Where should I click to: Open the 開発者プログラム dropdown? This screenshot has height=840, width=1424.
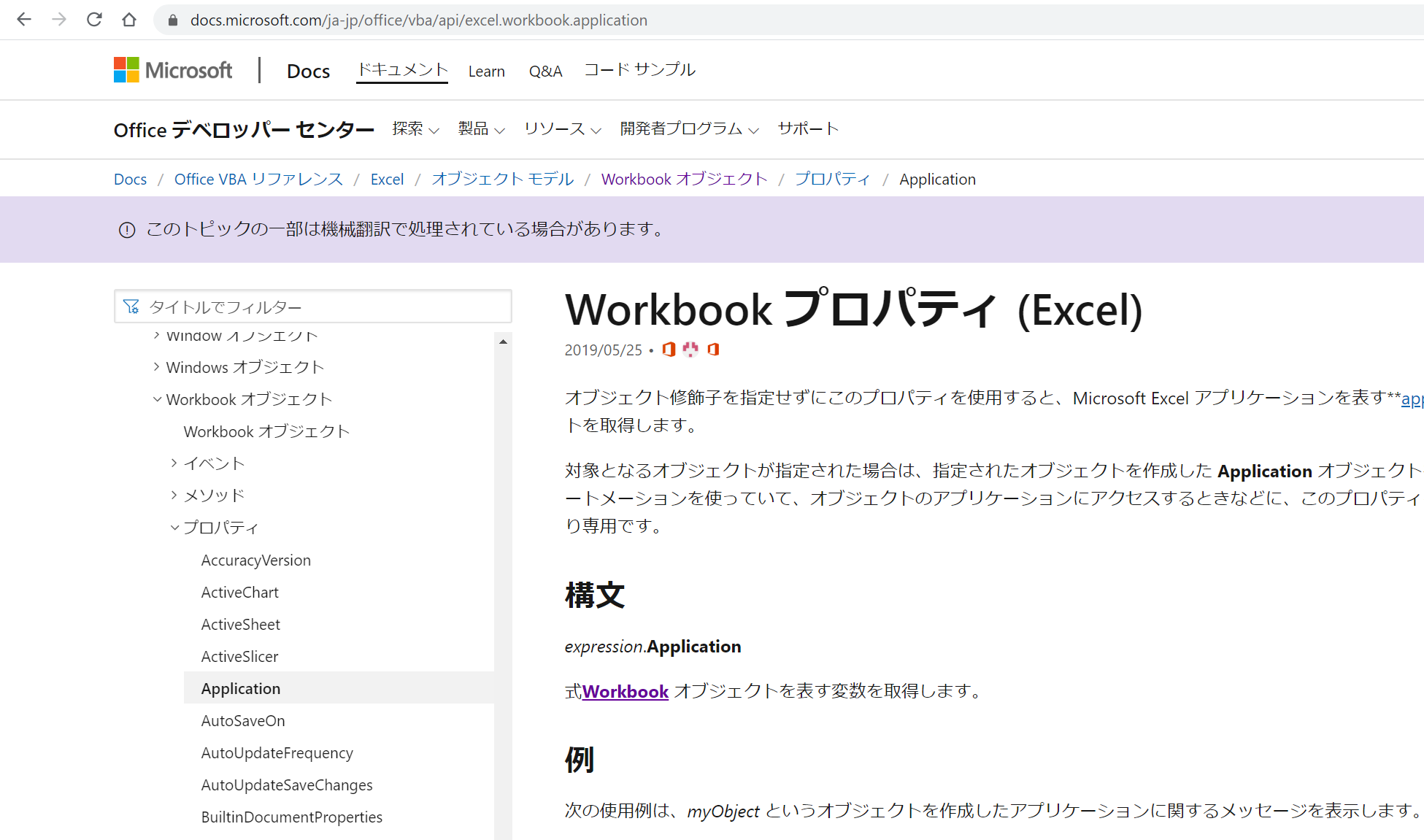point(689,129)
